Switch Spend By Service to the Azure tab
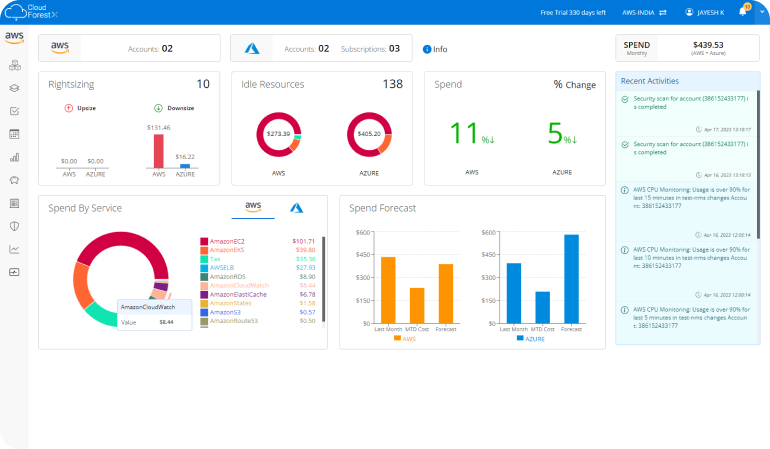This screenshot has height=449, width=770. tap(297, 208)
